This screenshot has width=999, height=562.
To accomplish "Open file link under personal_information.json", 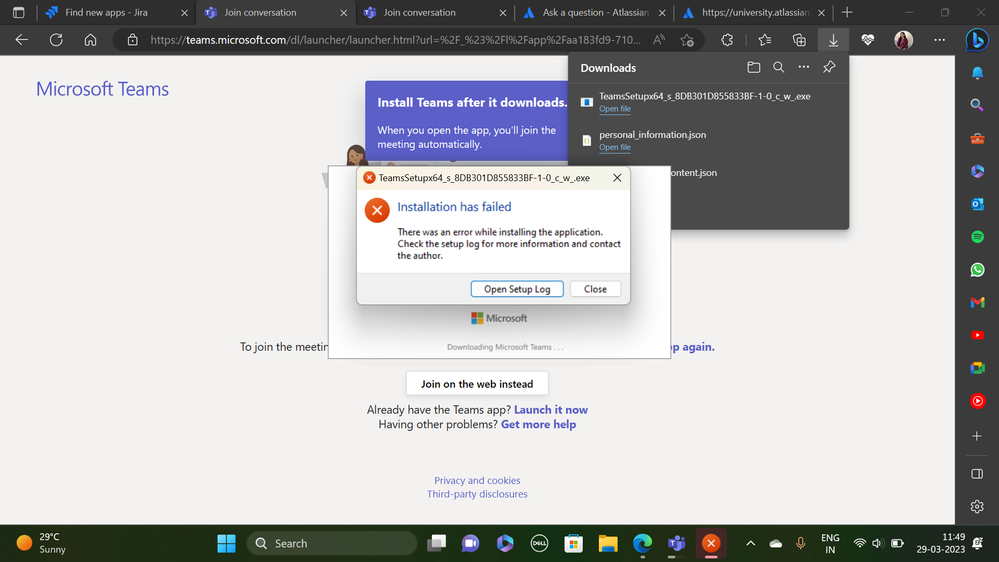I will (614, 147).
